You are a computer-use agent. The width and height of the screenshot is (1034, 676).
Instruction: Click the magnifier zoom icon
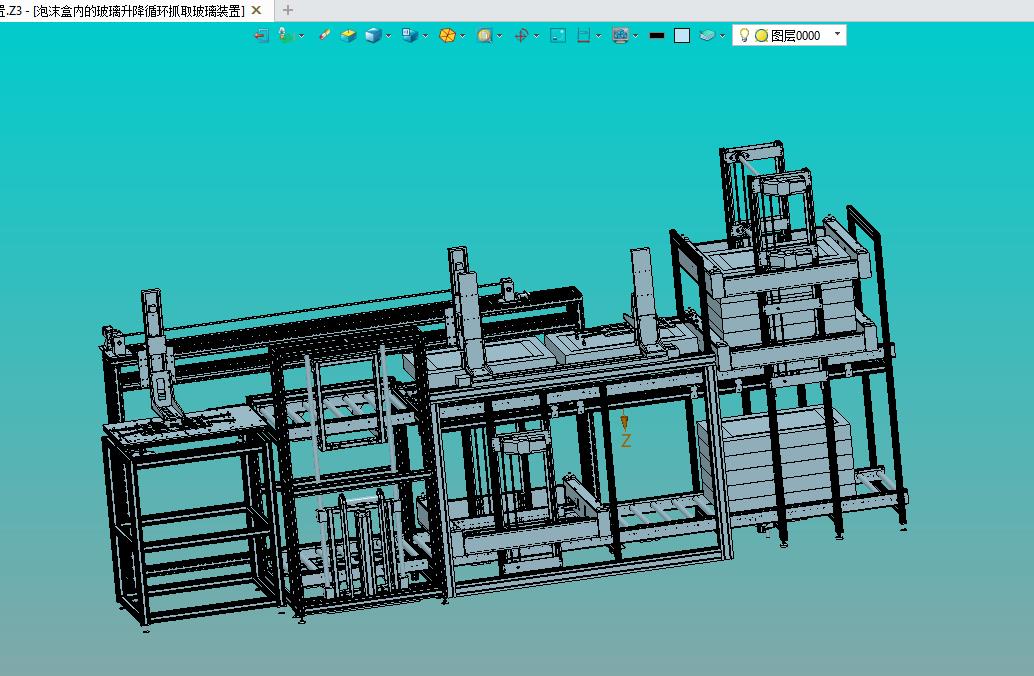pos(485,36)
